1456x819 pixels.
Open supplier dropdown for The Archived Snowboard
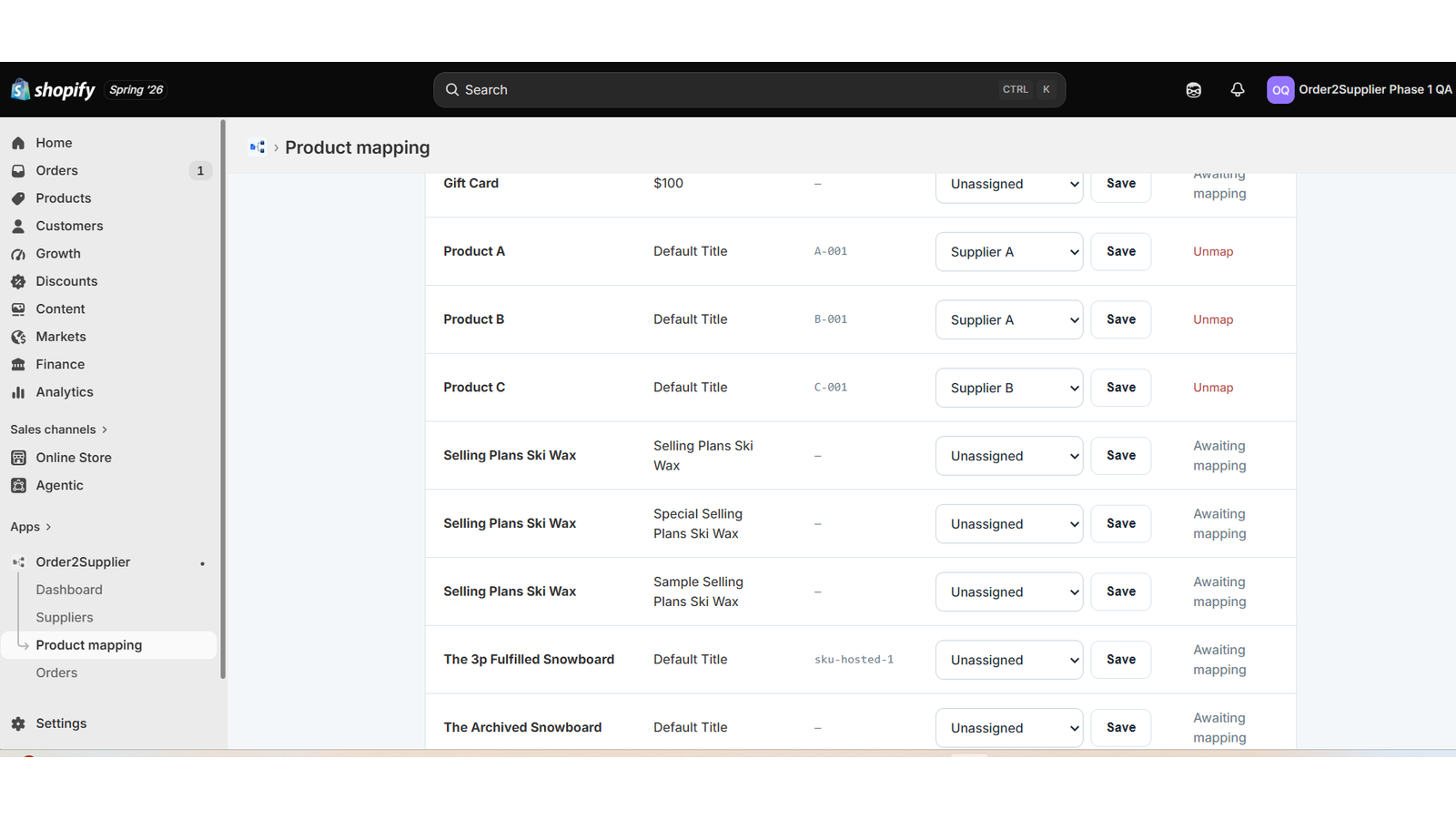[1009, 728]
